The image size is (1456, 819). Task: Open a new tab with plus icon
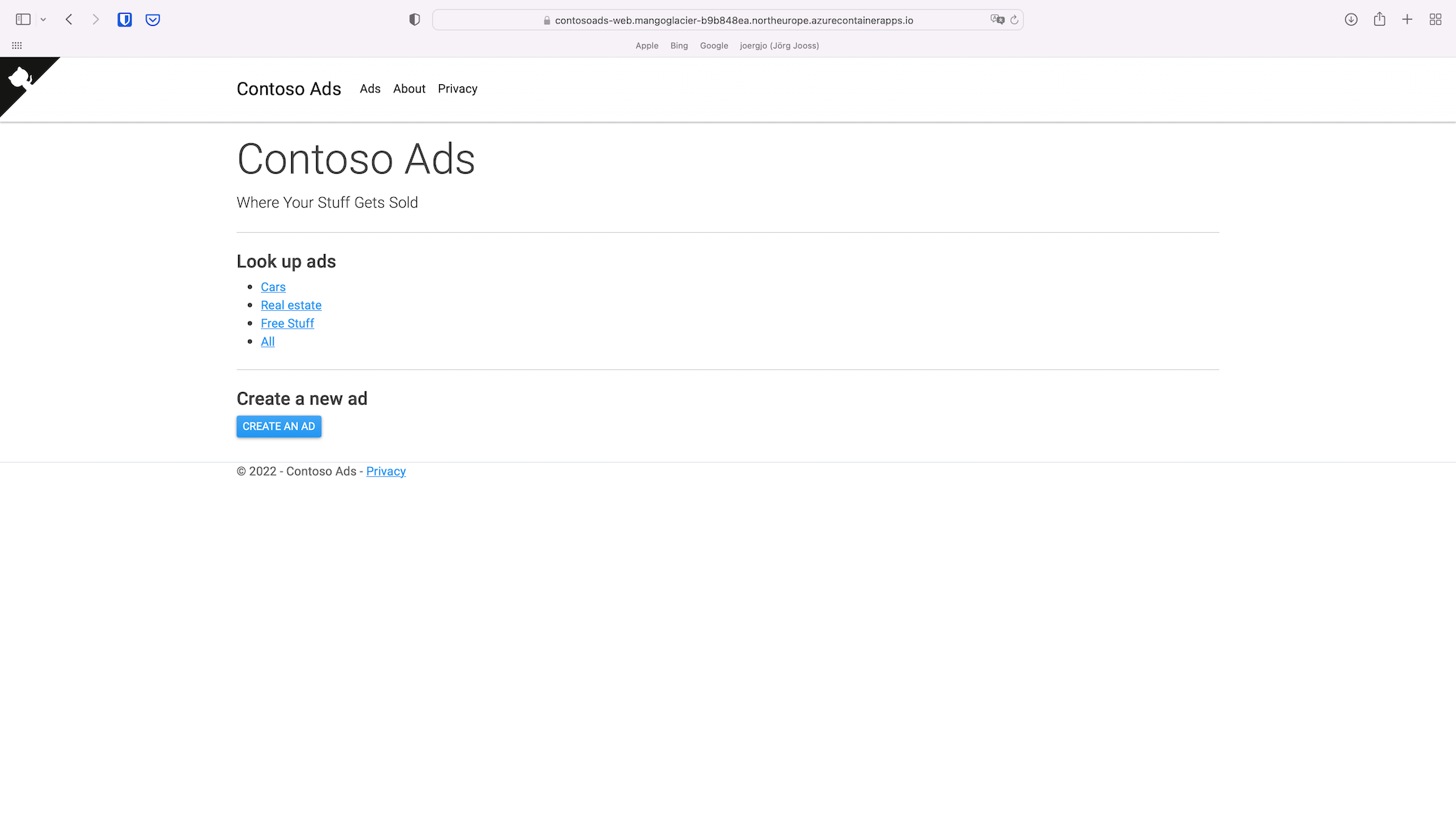tap(1407, 20)
